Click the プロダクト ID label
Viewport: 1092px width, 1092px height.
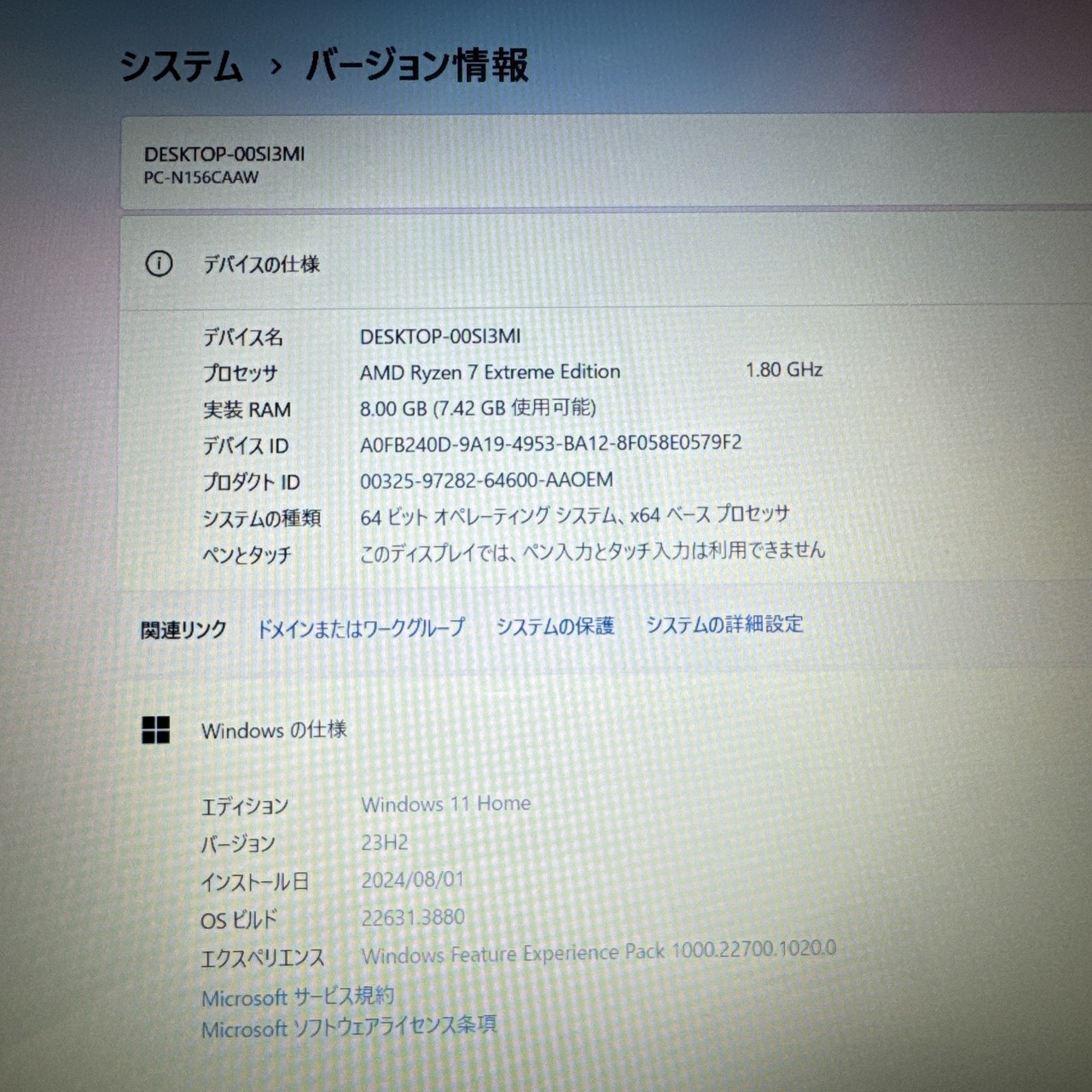tap(251, 482)
